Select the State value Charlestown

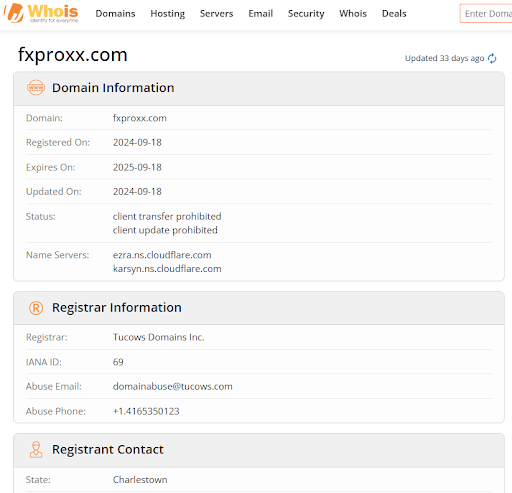click(140, 480)
